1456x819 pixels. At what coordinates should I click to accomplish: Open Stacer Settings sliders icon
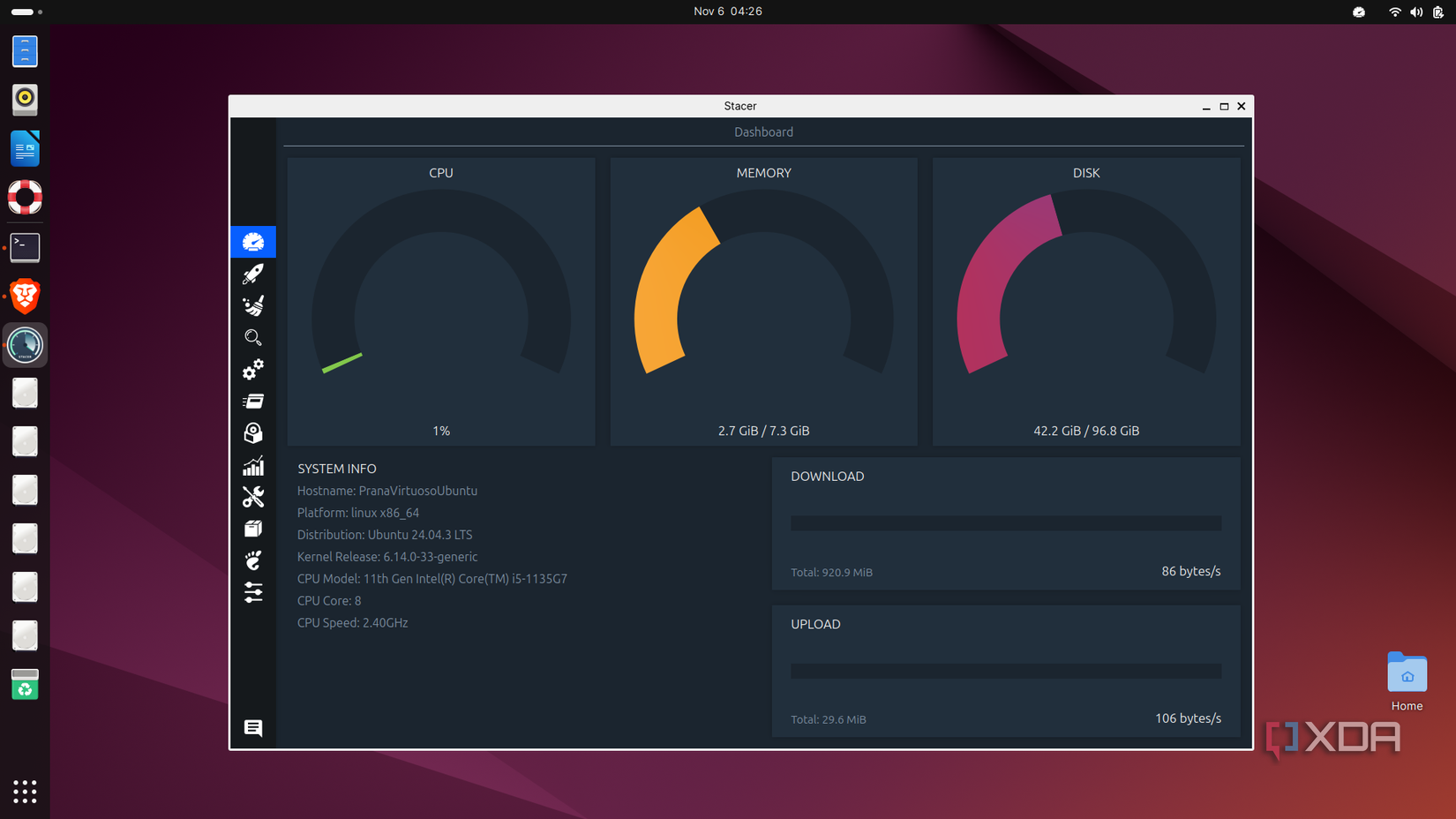tap(253, 592)
